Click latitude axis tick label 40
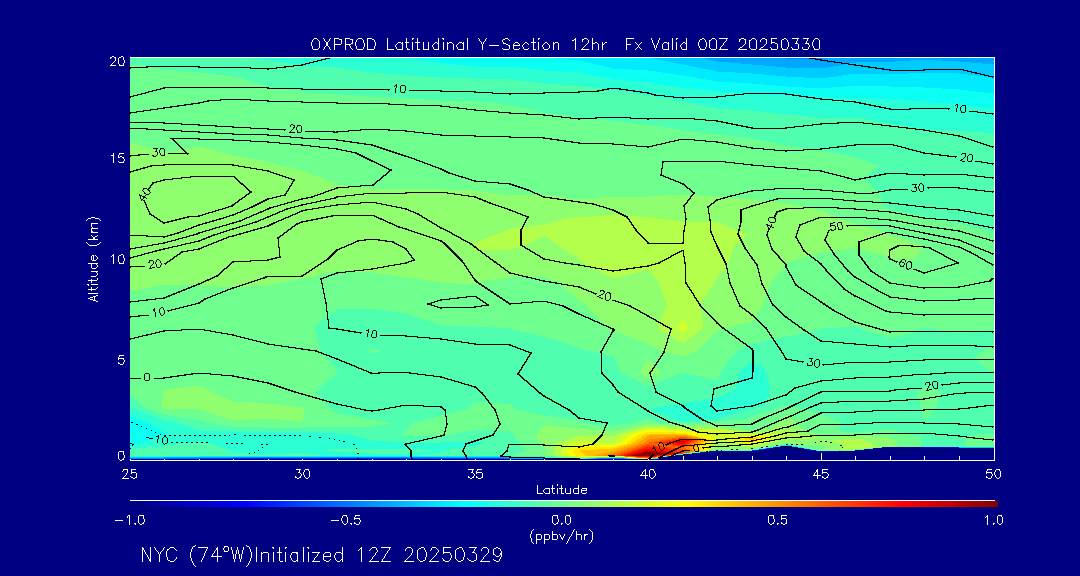 pos(648,474)
